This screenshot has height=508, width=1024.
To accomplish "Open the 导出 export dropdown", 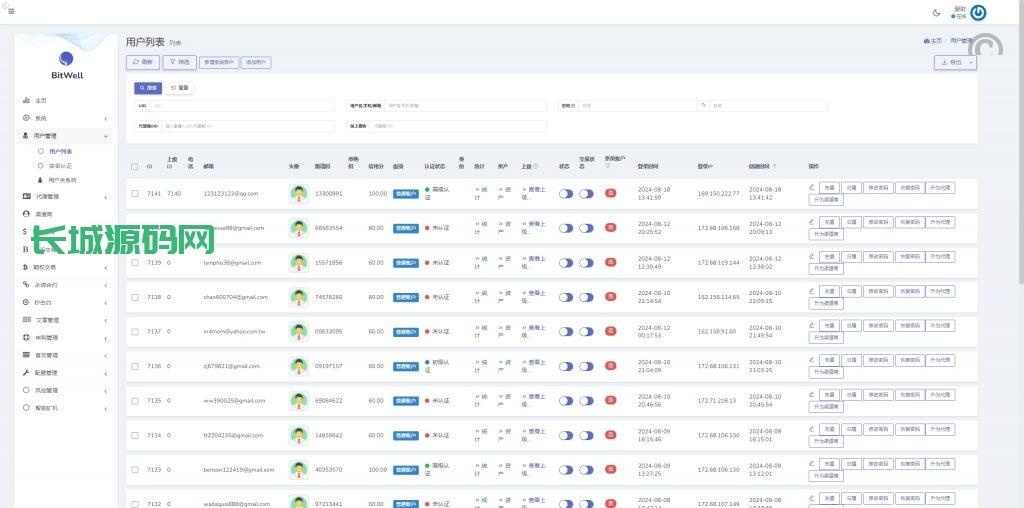I will pyautogui.click(x=955, y=62).
